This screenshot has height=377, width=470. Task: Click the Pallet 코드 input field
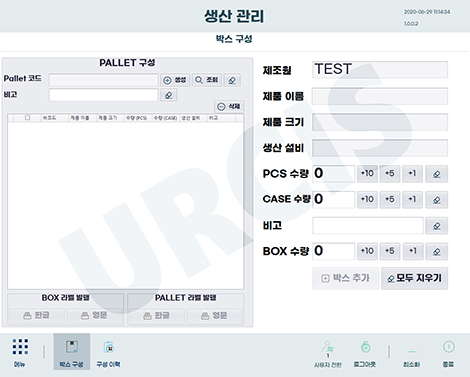(x=103, y=80)
